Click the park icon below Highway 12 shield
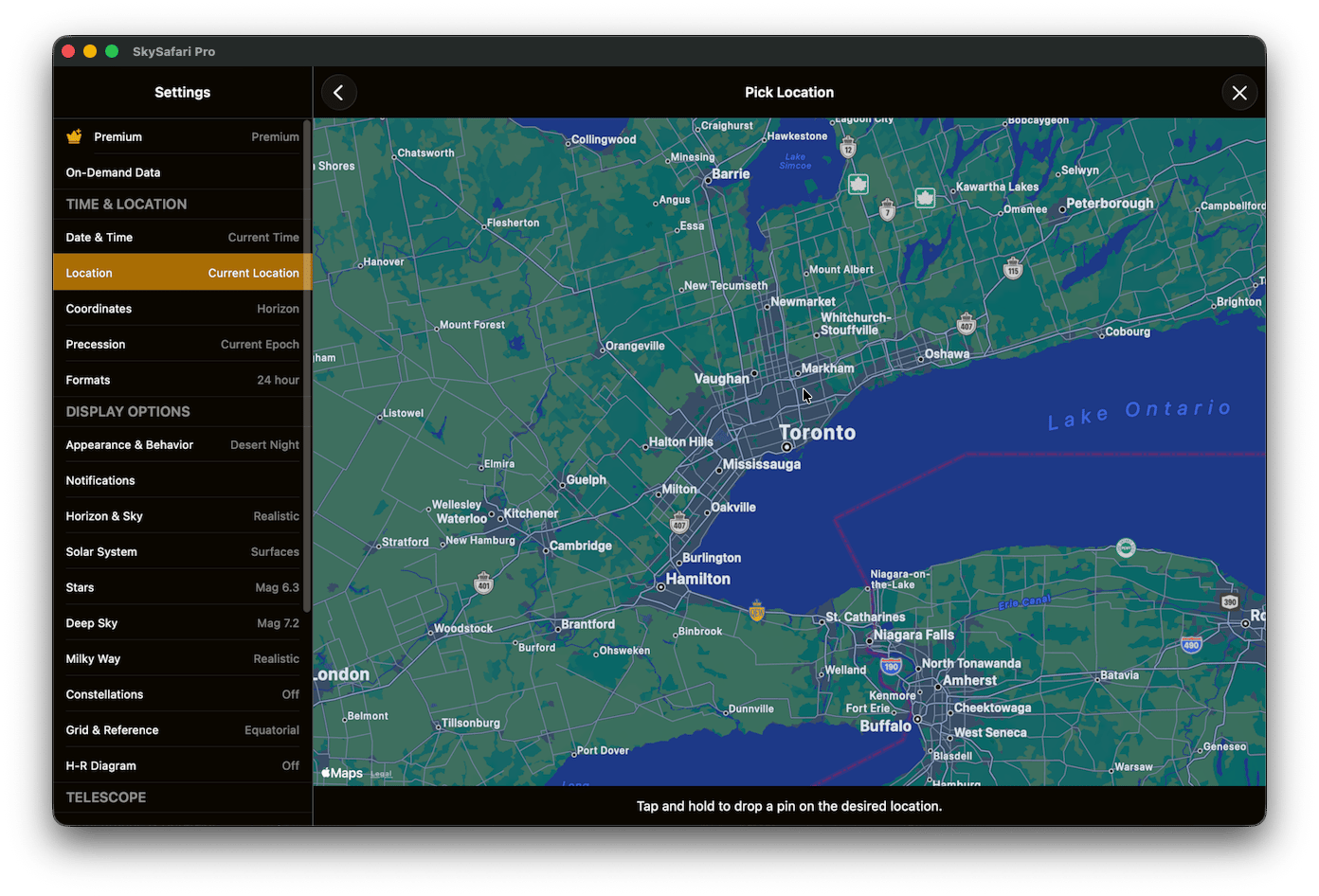The image size is (1319, 896). 858,185
